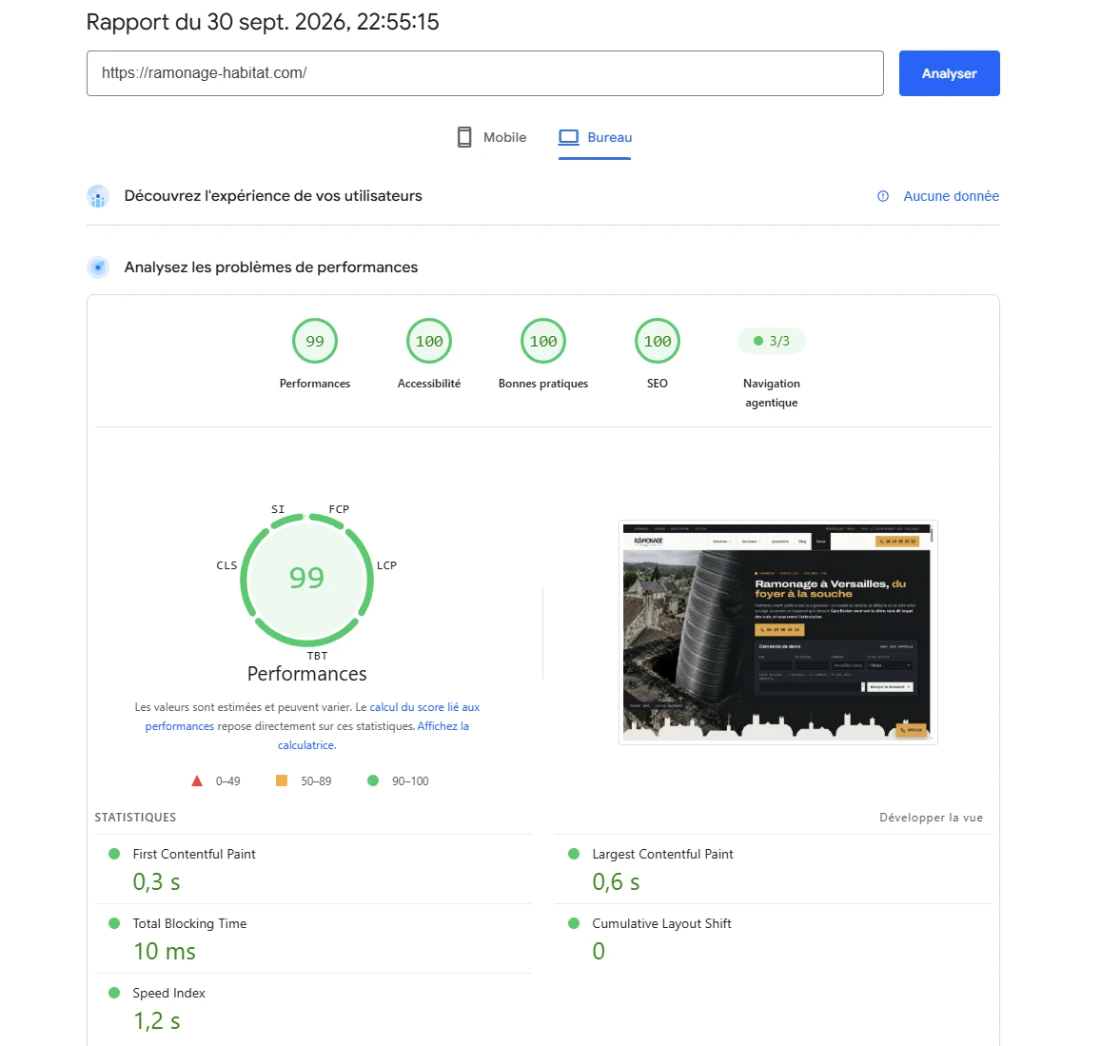1100x1046 pixels.
Task: Click the page screenshot thumbnail
Action: pos(778,632)
